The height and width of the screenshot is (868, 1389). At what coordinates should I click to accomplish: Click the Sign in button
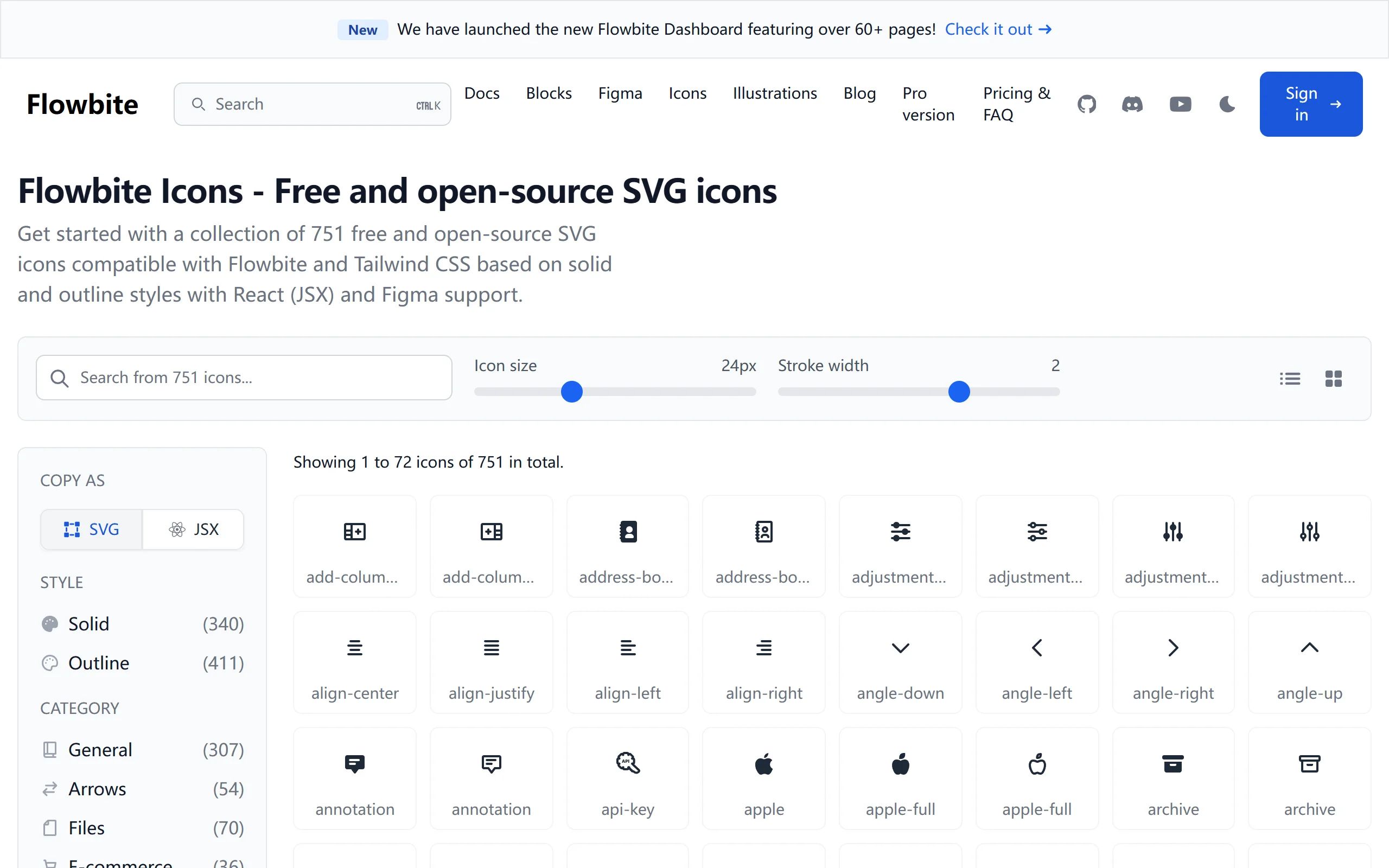1311,104
